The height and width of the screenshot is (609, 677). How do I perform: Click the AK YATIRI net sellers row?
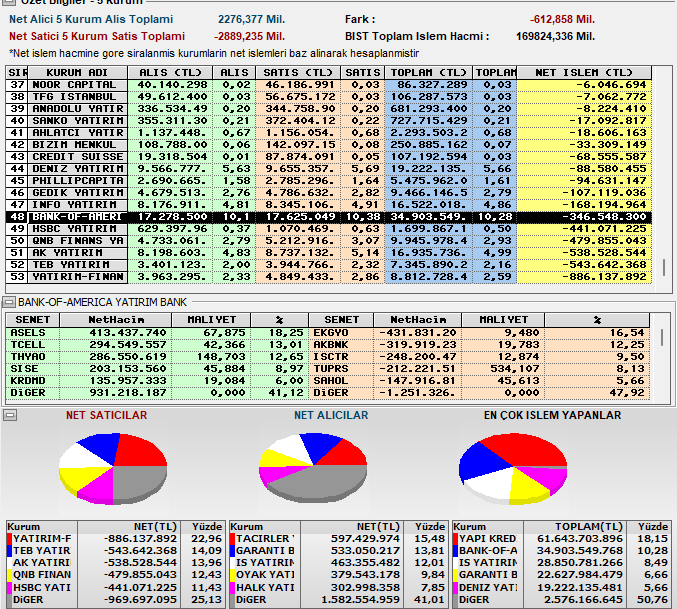tap(115, 563)
